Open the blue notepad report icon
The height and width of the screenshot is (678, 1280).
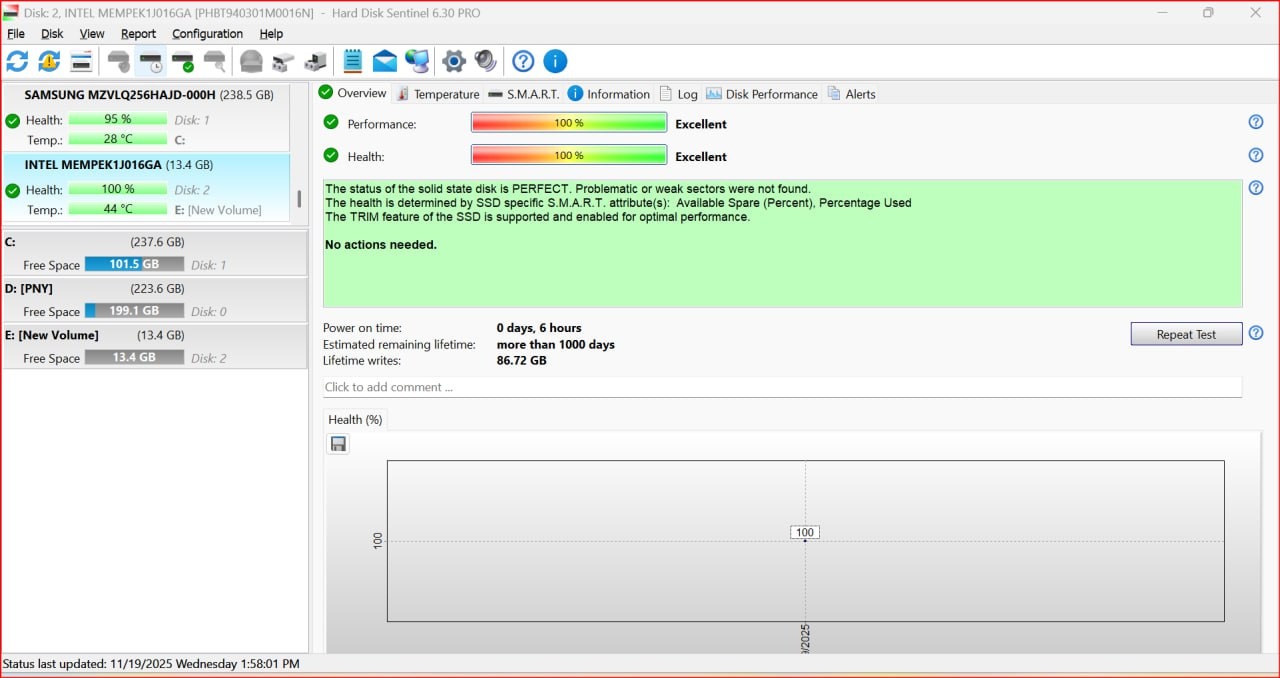352,62
